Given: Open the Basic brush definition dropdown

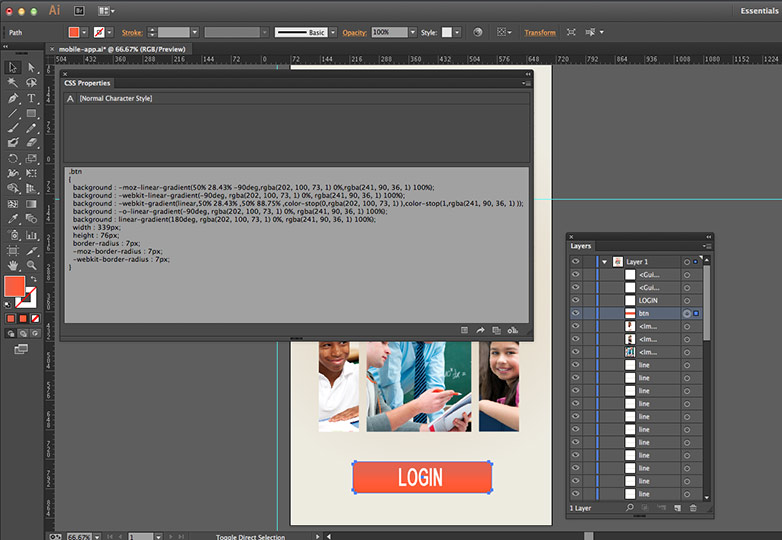Looking at the screenshot, I should coord(333,32).
